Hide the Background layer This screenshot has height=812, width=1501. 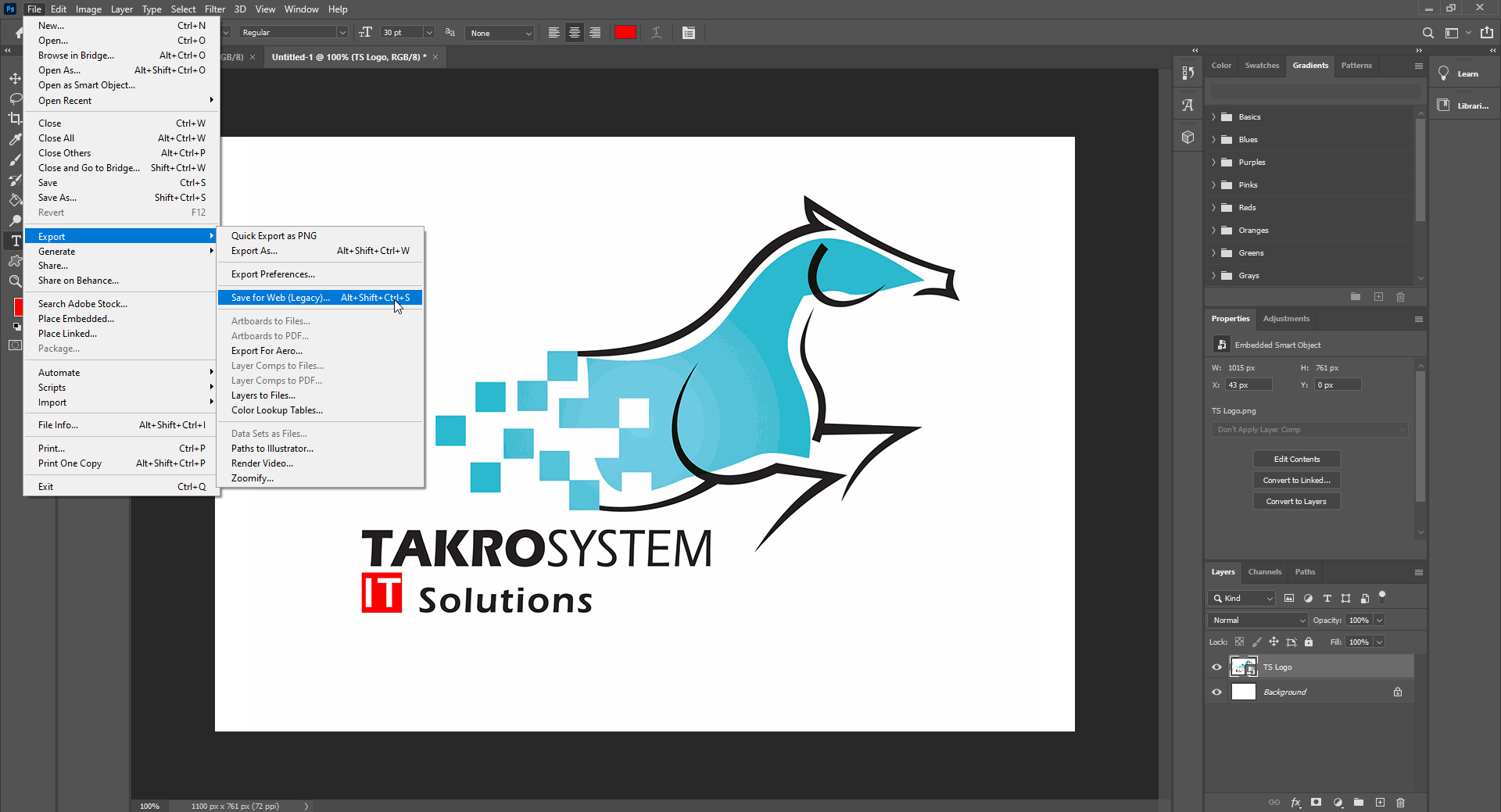[1216, 692]
